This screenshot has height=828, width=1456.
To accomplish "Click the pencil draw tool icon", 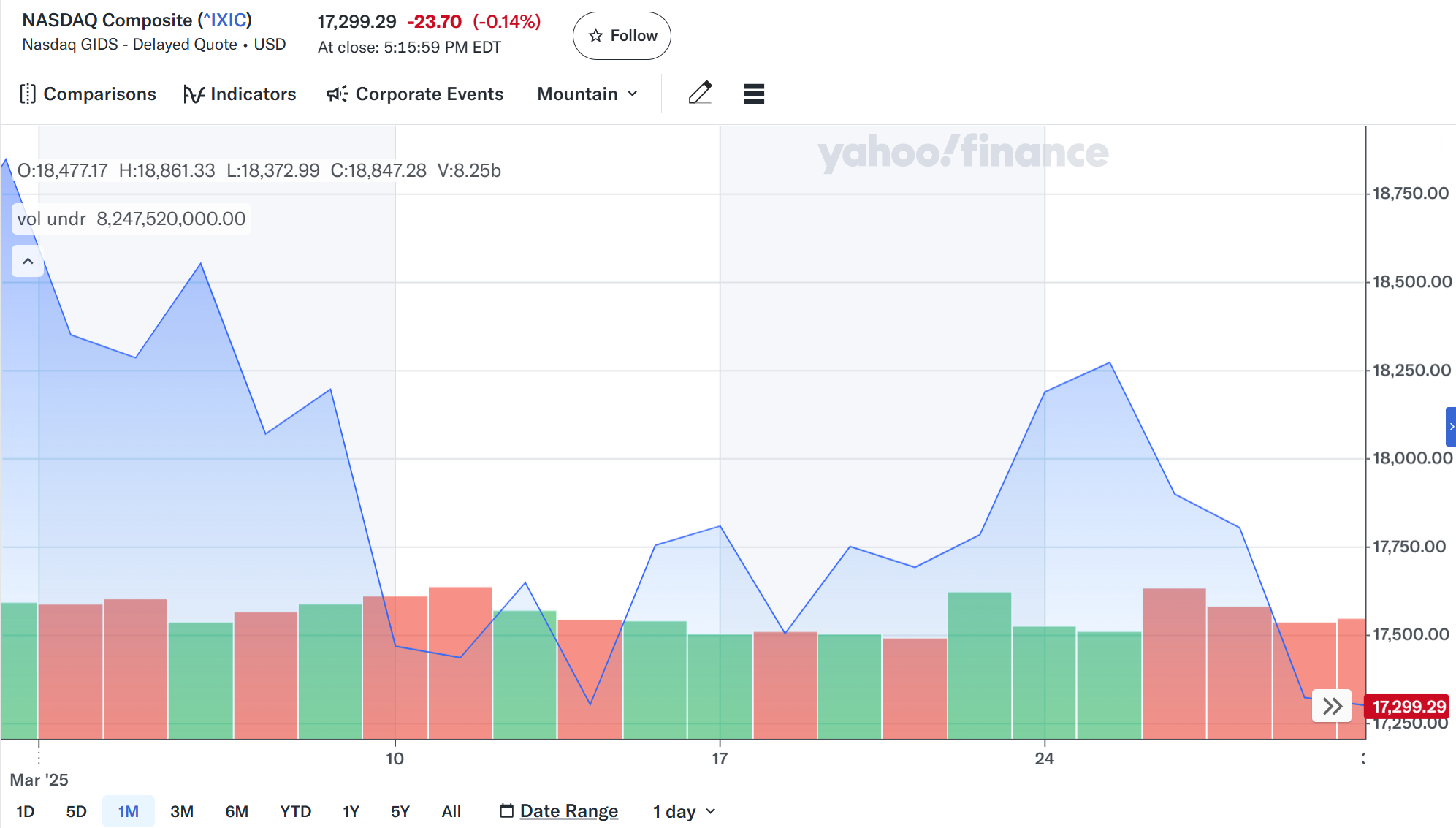I will coord(700,94).
